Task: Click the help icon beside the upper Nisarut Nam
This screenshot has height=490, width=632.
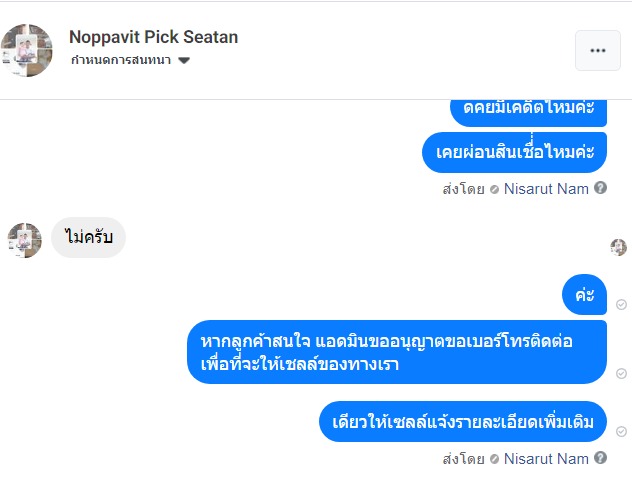Action: [x=600, y=187]
